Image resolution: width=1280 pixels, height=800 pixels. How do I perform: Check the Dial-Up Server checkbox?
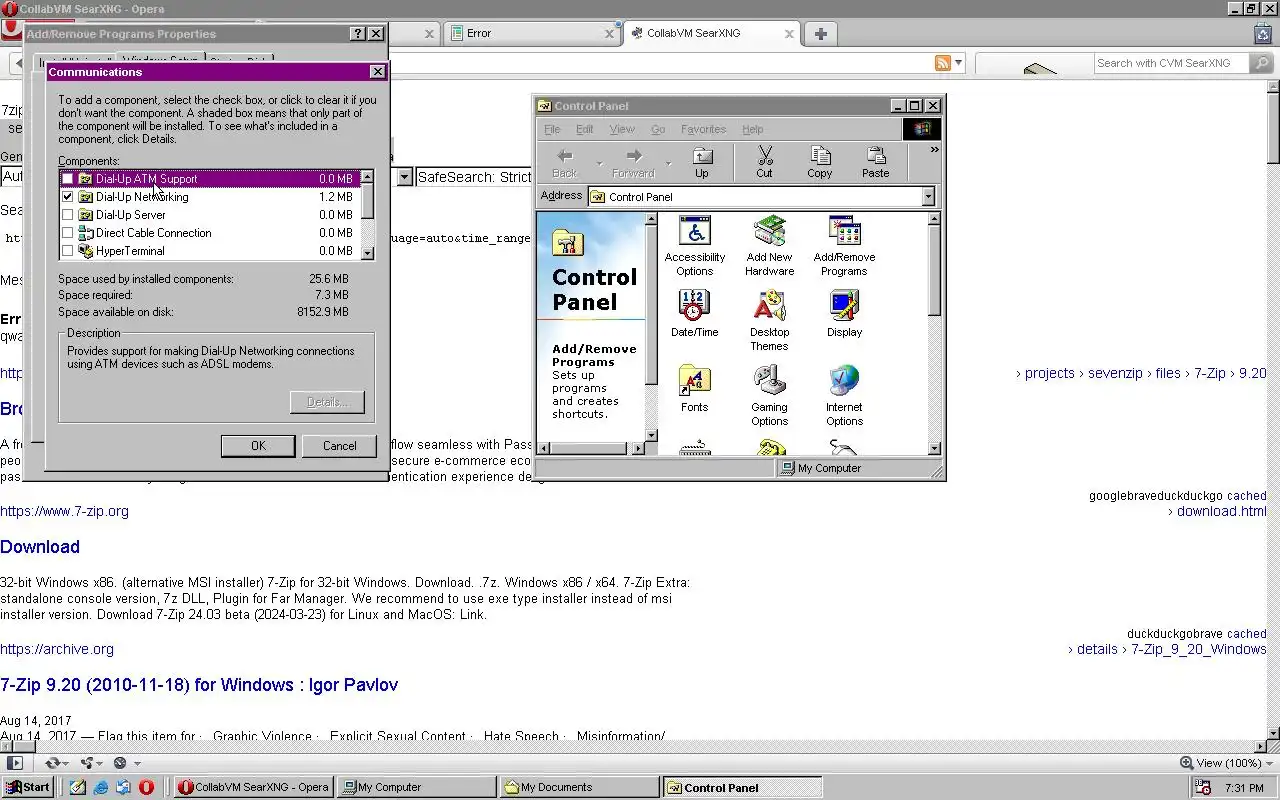68,215
